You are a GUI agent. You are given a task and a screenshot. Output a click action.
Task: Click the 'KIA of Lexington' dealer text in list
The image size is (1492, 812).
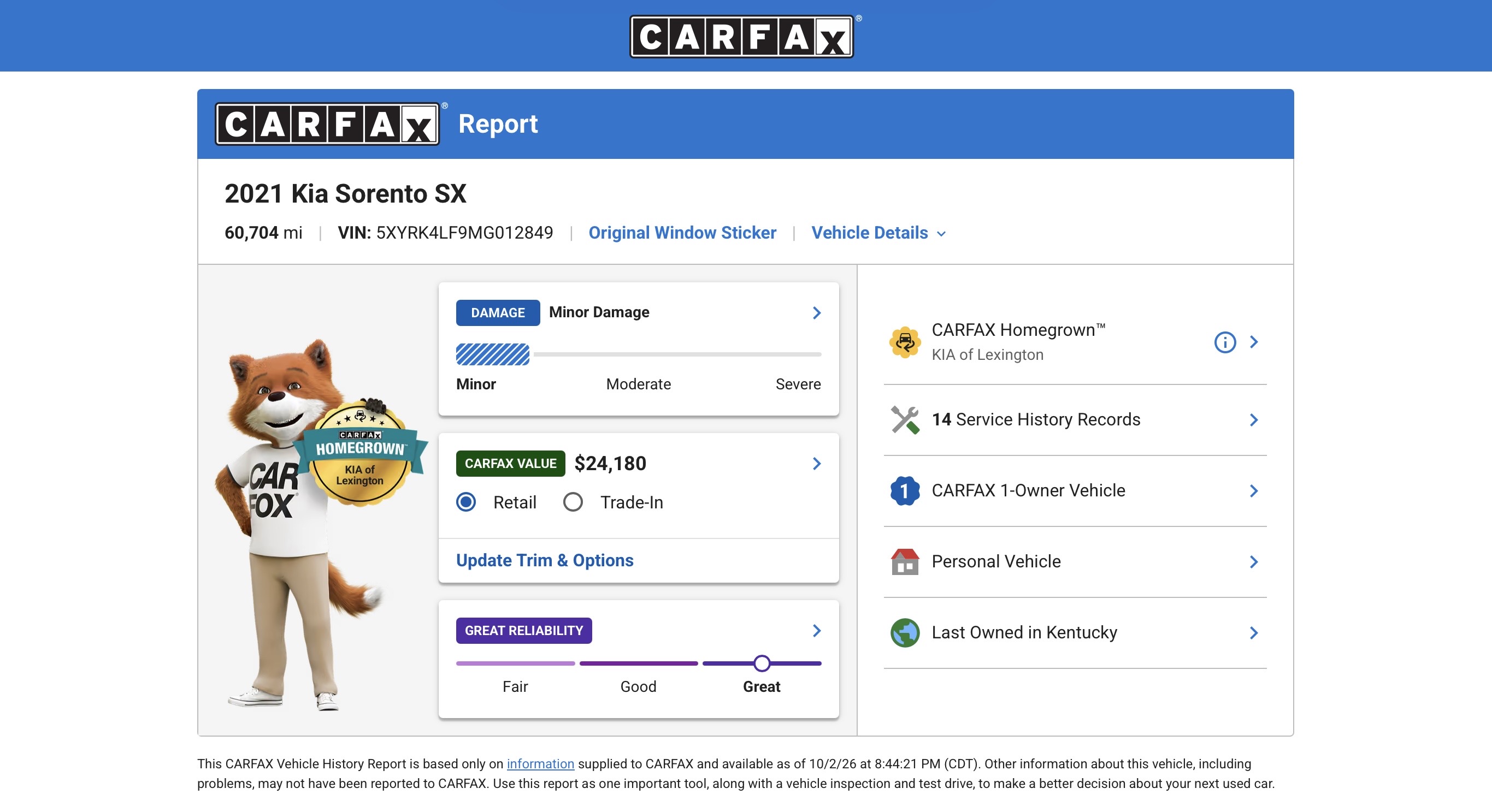[987, 355]
